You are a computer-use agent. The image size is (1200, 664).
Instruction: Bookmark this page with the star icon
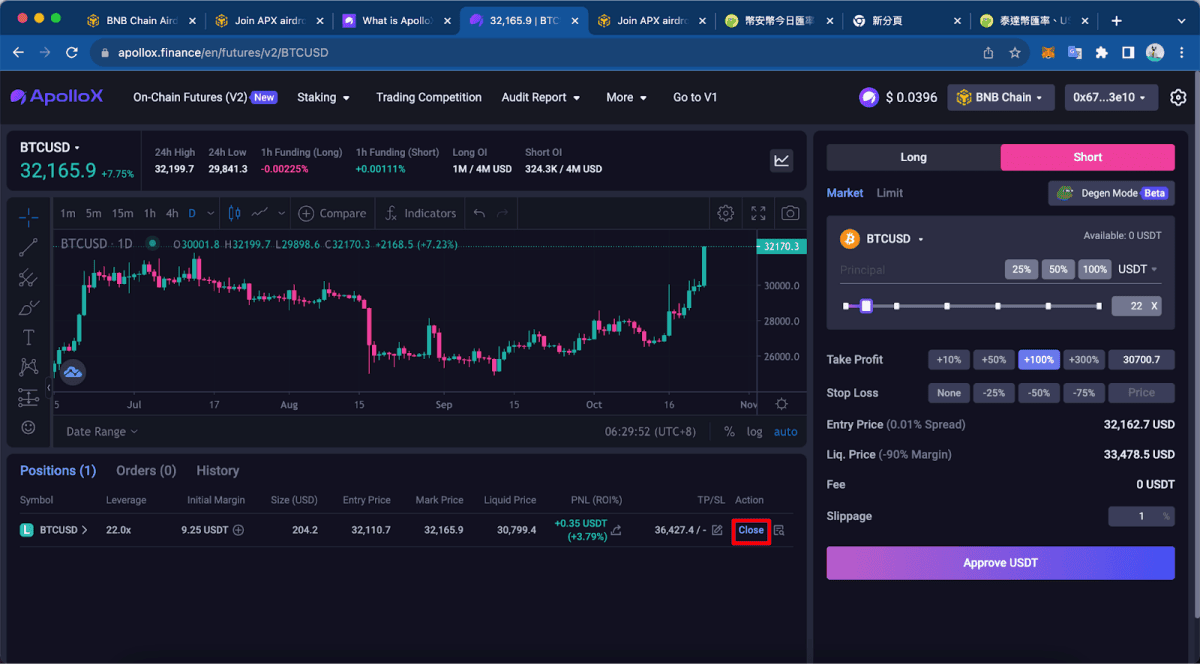[1015, 52]
